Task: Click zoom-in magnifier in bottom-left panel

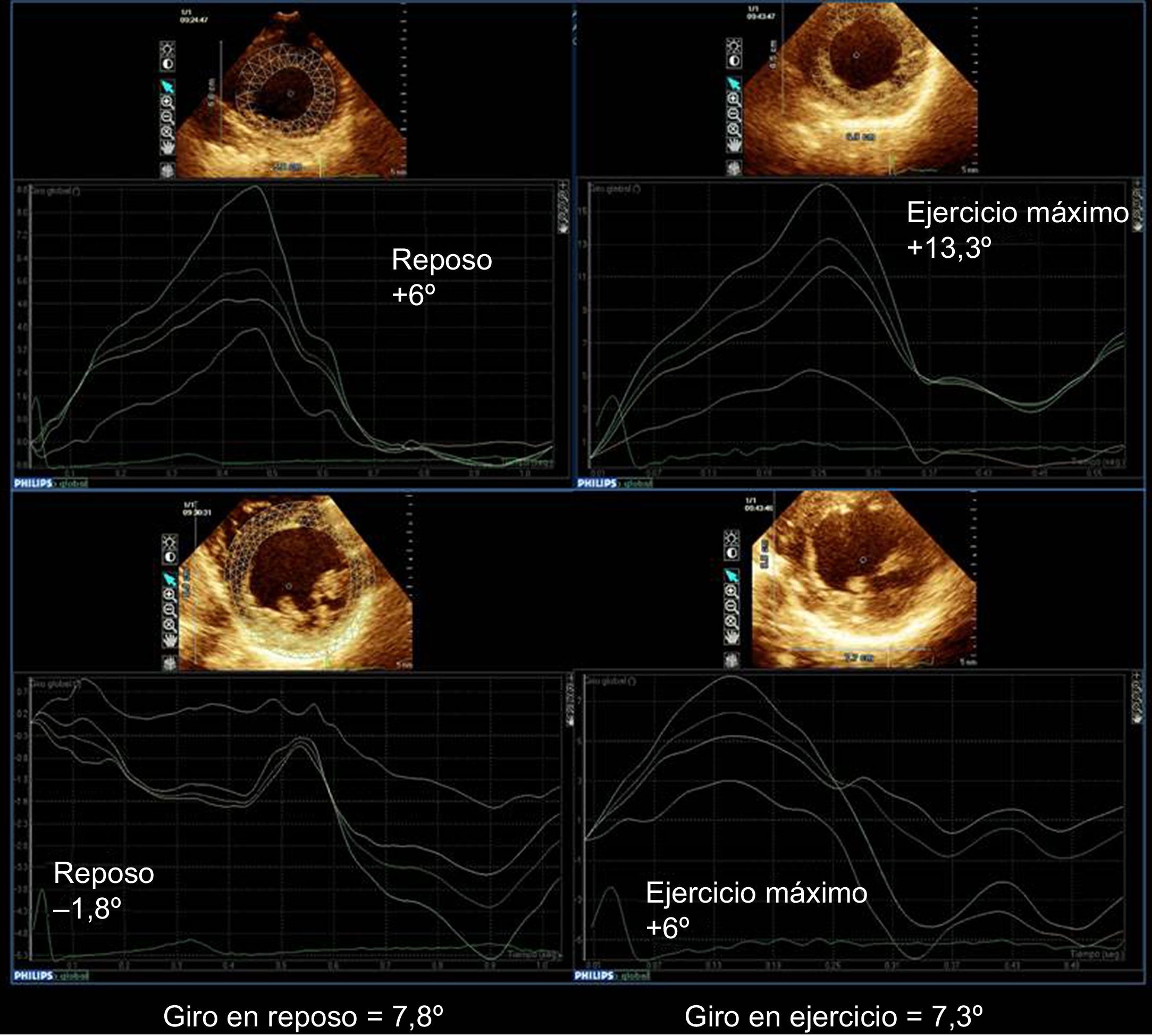Action: (x=169, y=595)
